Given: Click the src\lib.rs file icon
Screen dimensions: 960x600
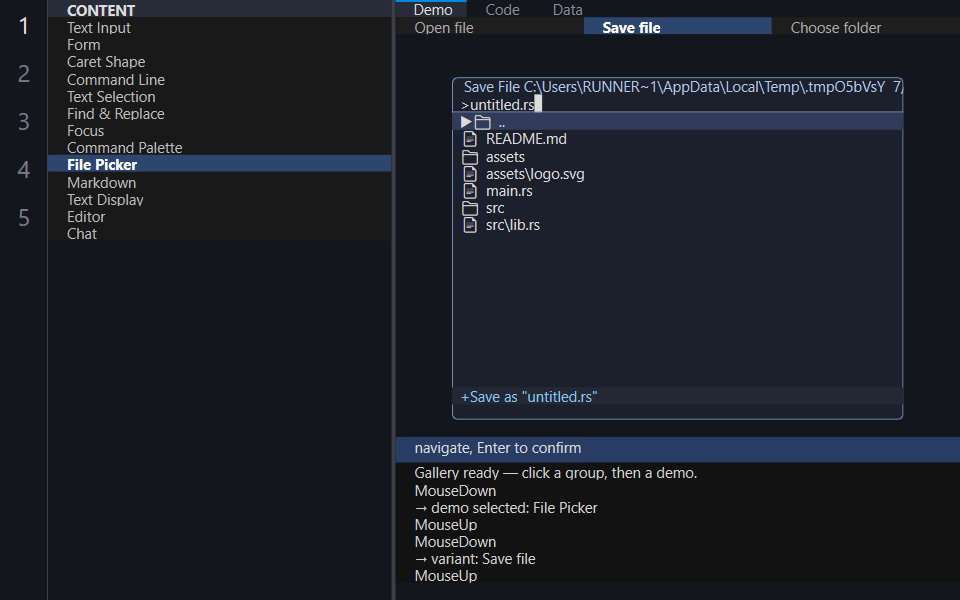Looking at the screenshot, I should click(x=470, y=226).
